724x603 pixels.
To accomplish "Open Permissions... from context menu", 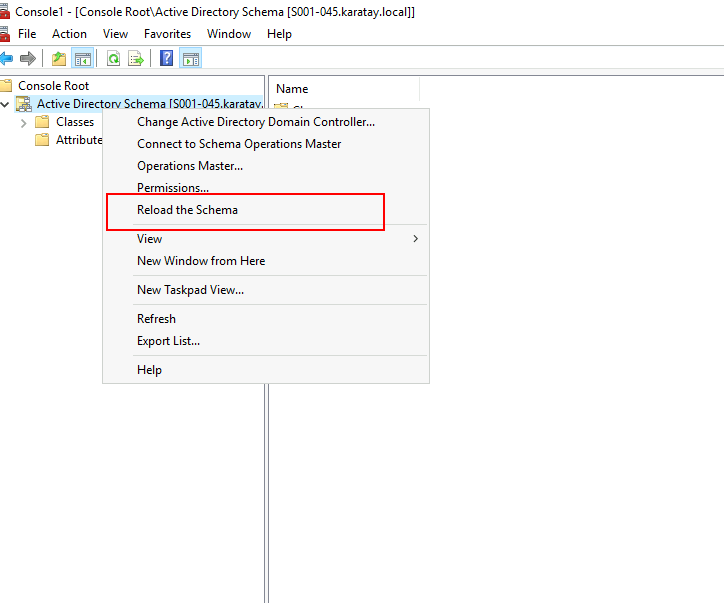I will point(266,187).
